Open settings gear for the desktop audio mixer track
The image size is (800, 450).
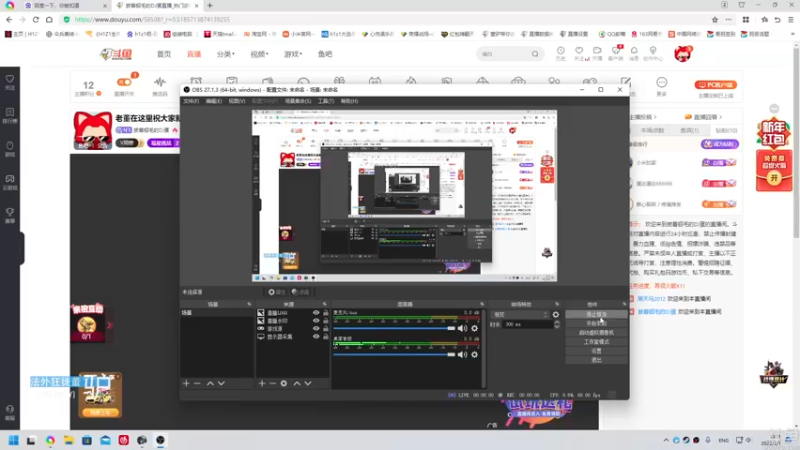coord(474,354)
